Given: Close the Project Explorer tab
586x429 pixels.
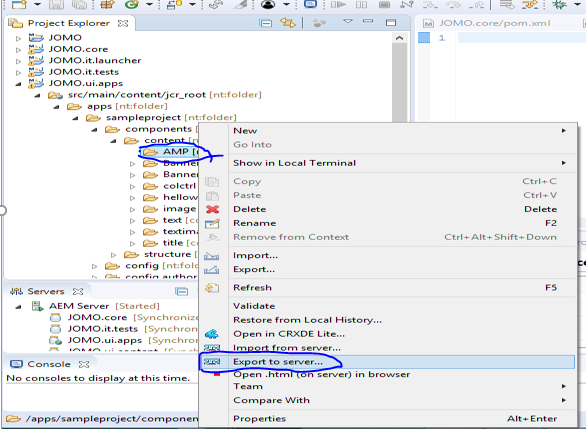Looking at the screenshot, I should coord(123,23).
